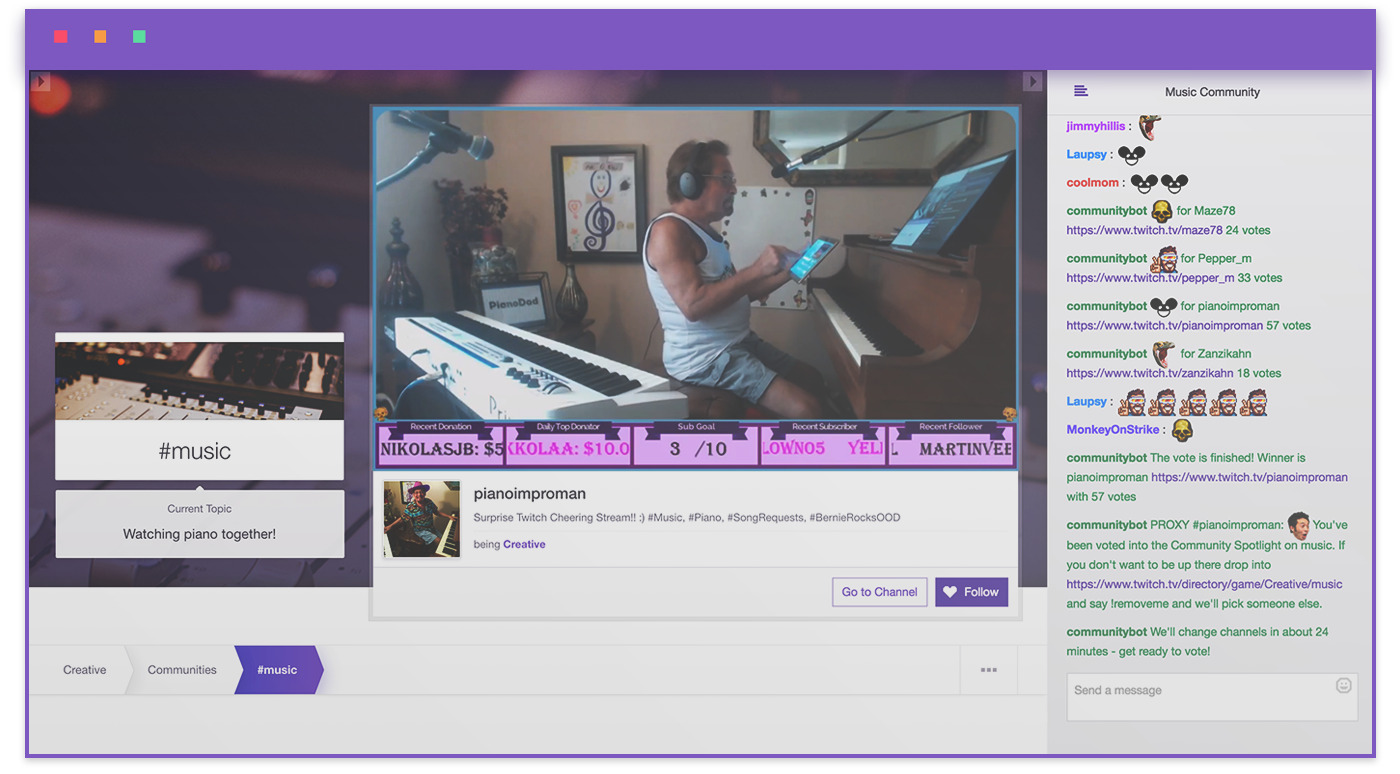The width and height of the screenshot is (1400, 774).
Task: Type in the Send a message field
Action: pos(1212,697)
